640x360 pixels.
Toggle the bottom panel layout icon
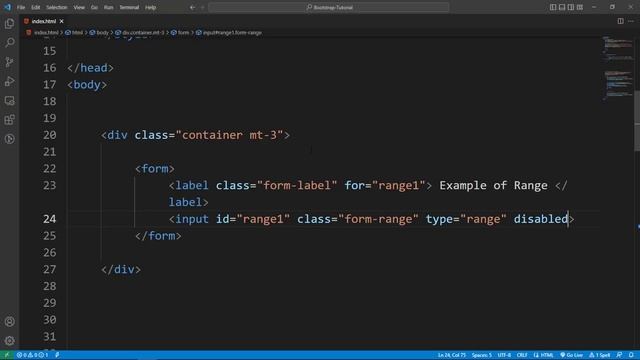pyautogui.click(x=562, y=7)
